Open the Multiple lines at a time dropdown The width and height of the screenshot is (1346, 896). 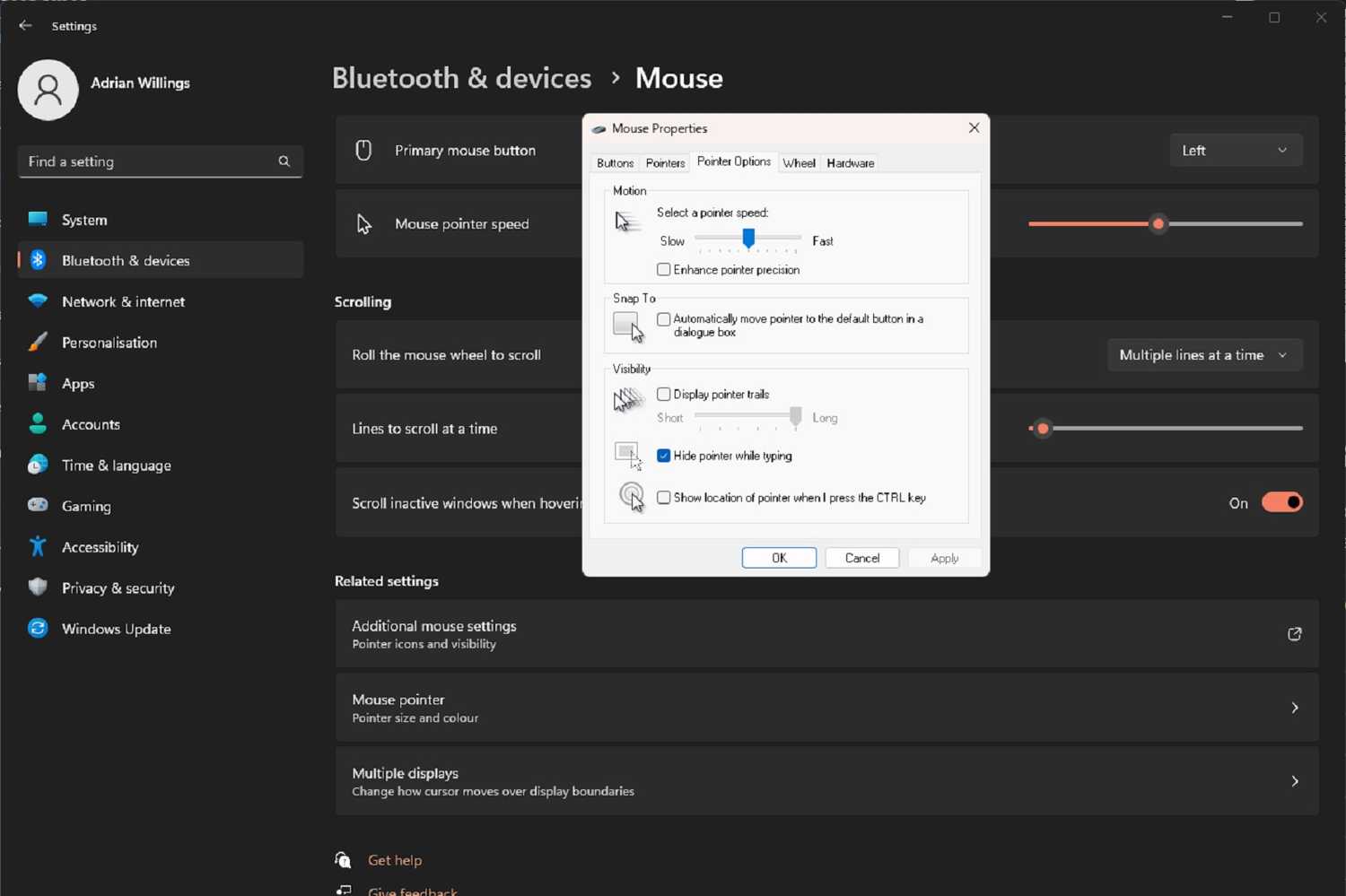coord(1203,354)
